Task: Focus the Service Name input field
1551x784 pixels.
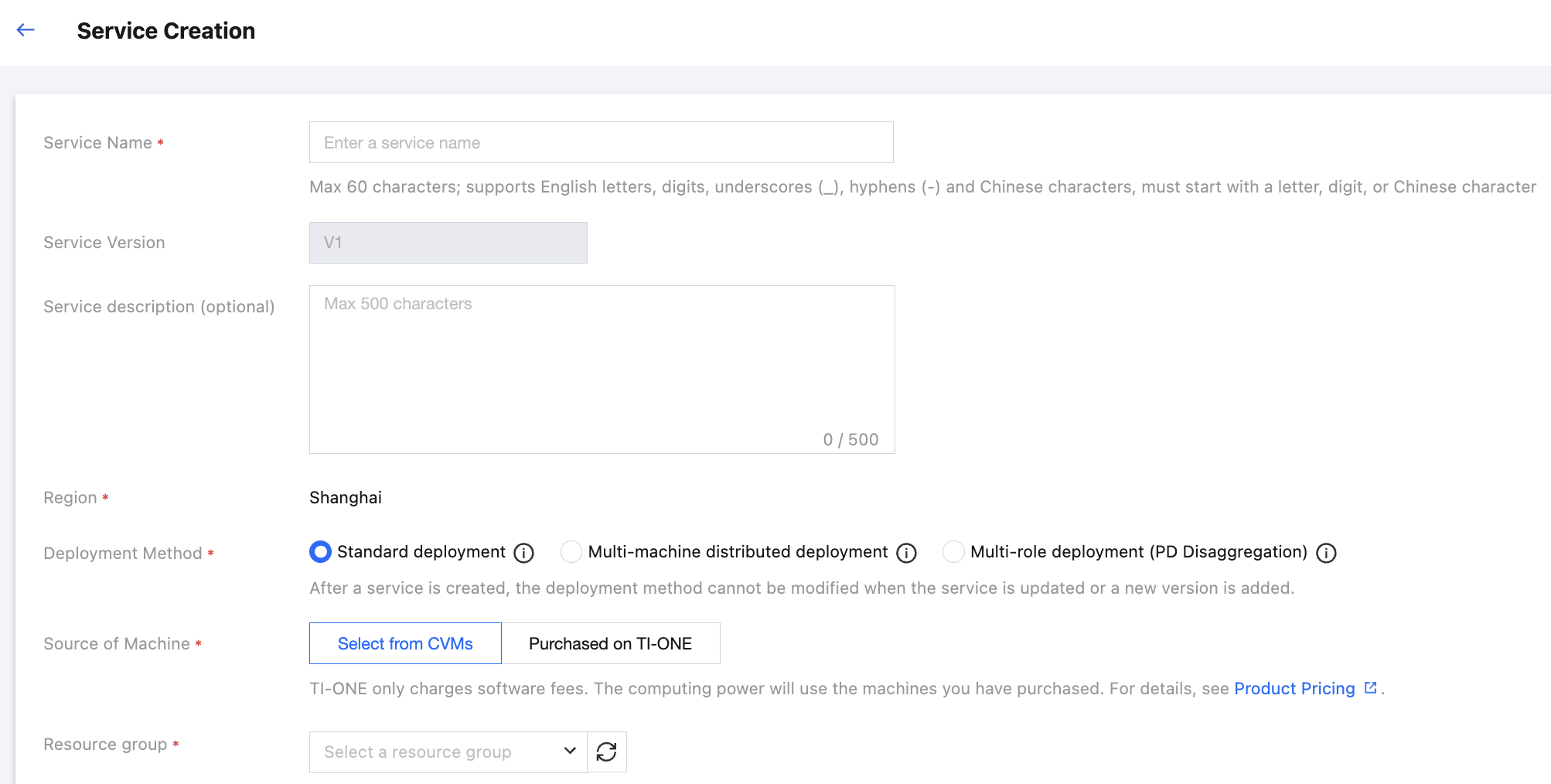Action: [601, 142]
